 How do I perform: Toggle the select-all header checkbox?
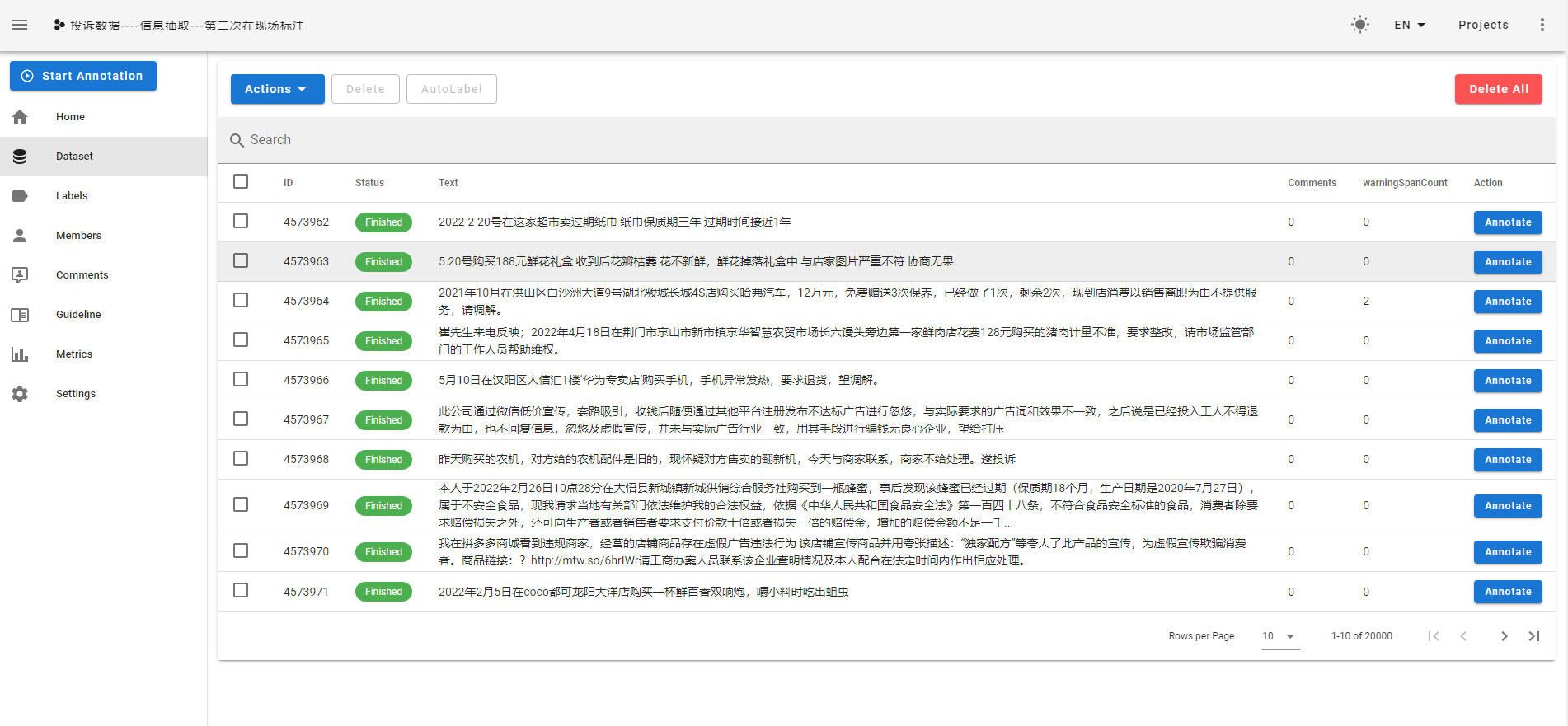coord(241,181)
